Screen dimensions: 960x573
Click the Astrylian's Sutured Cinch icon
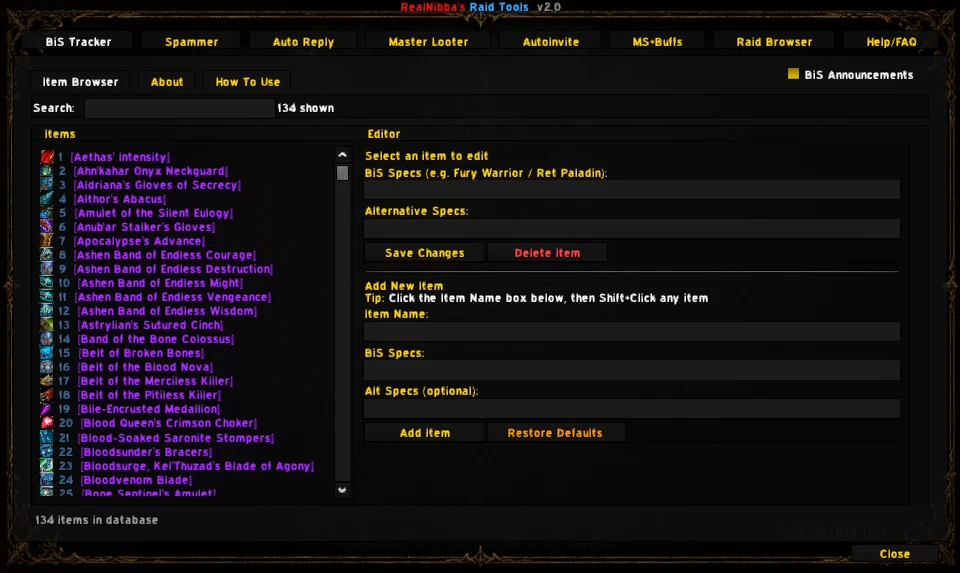pyautogui.click(x=47, y=325)
